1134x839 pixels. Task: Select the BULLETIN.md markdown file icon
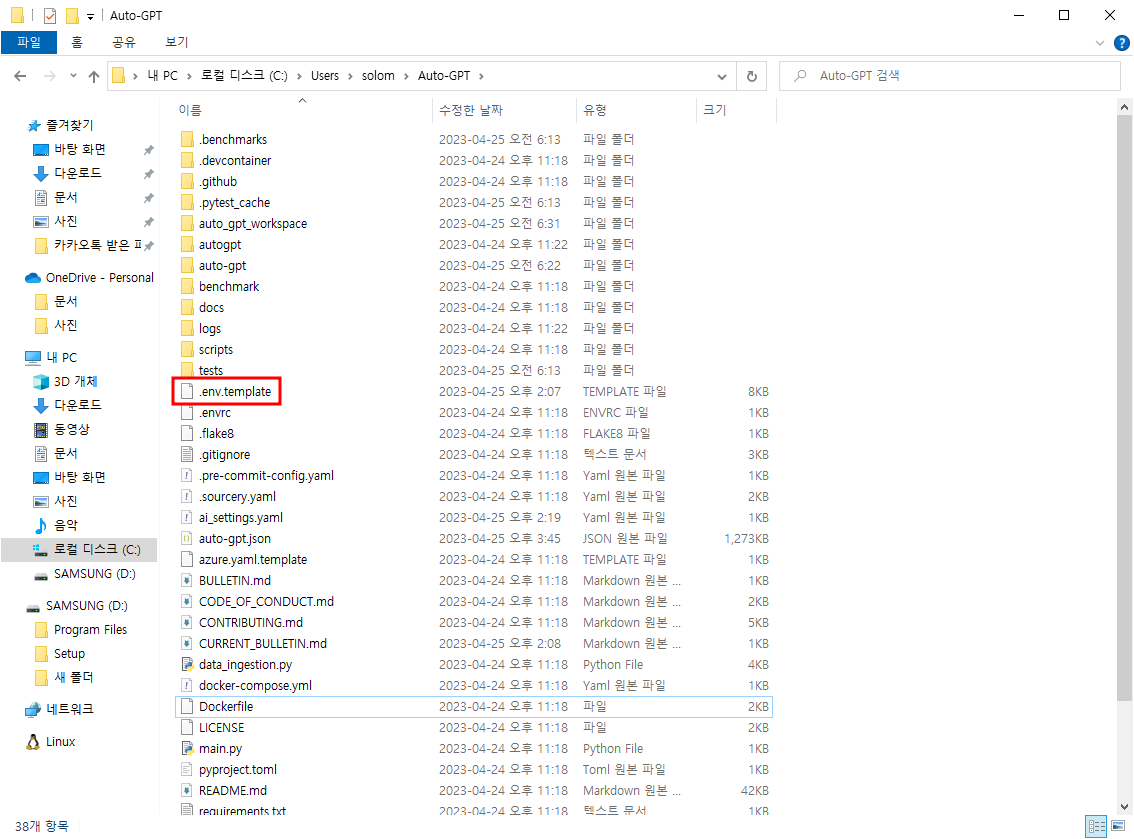point(187,580)
